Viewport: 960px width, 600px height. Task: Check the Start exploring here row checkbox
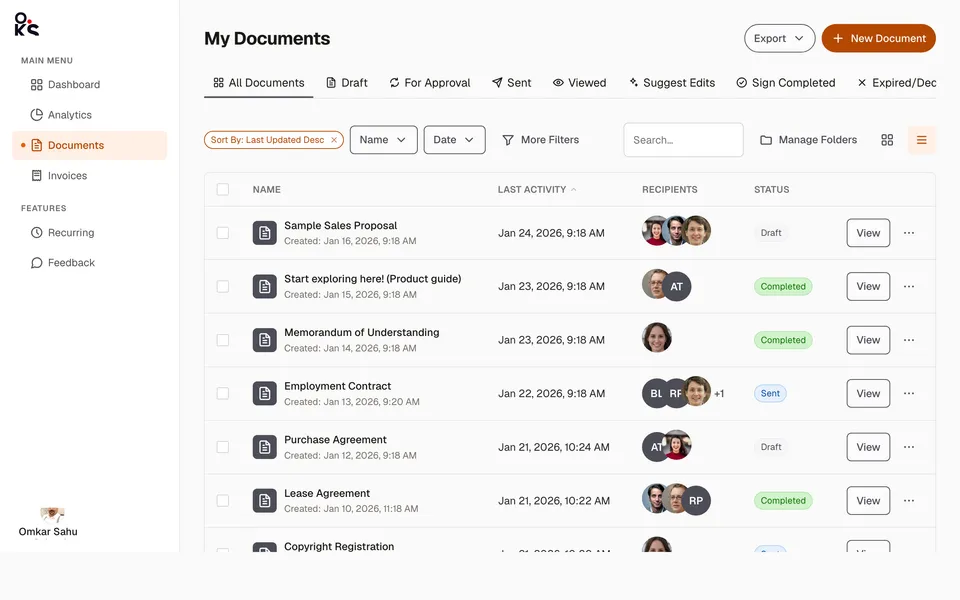coord(223,287)
